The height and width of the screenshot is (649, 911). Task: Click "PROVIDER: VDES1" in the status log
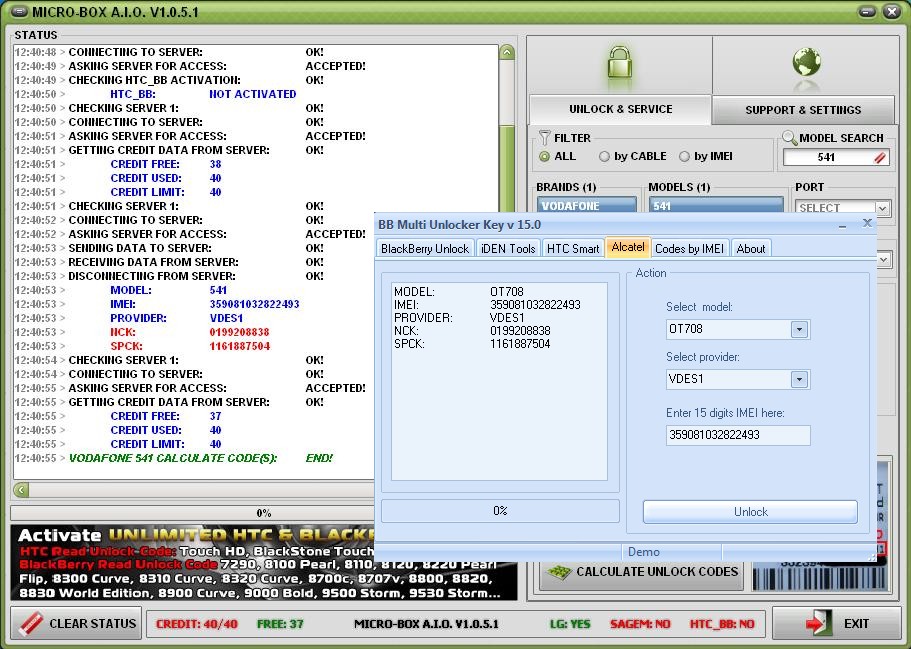tap(177, 318)
